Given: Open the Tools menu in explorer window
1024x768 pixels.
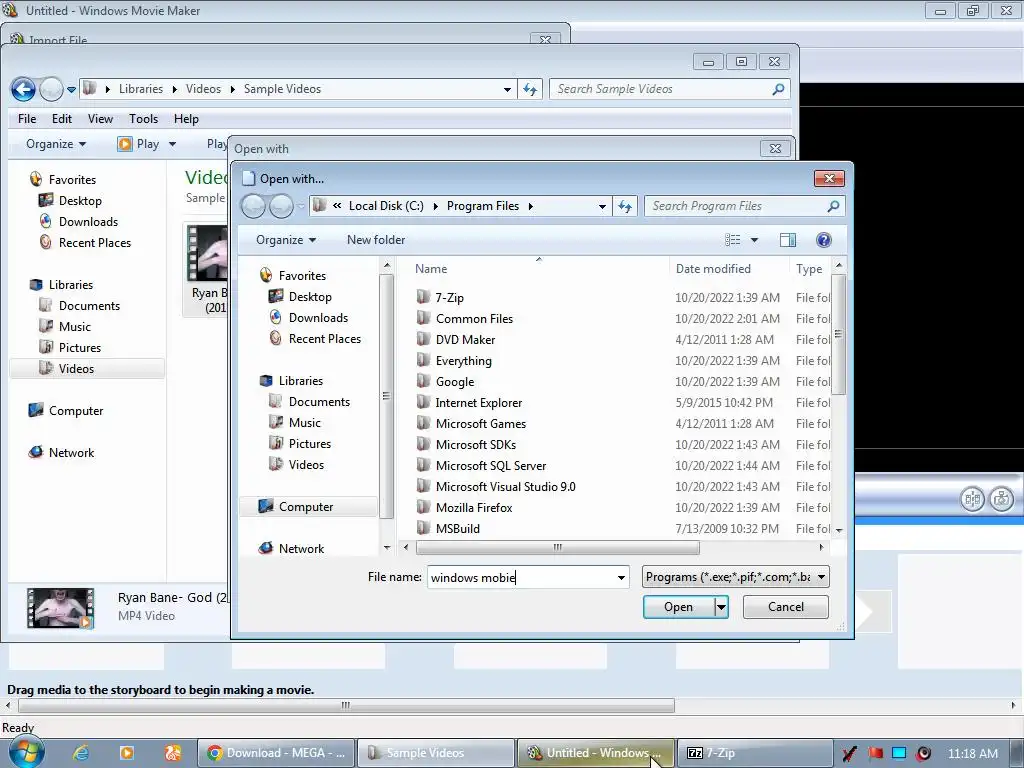Looking at the screenshot, I should (x=143, y=119).
